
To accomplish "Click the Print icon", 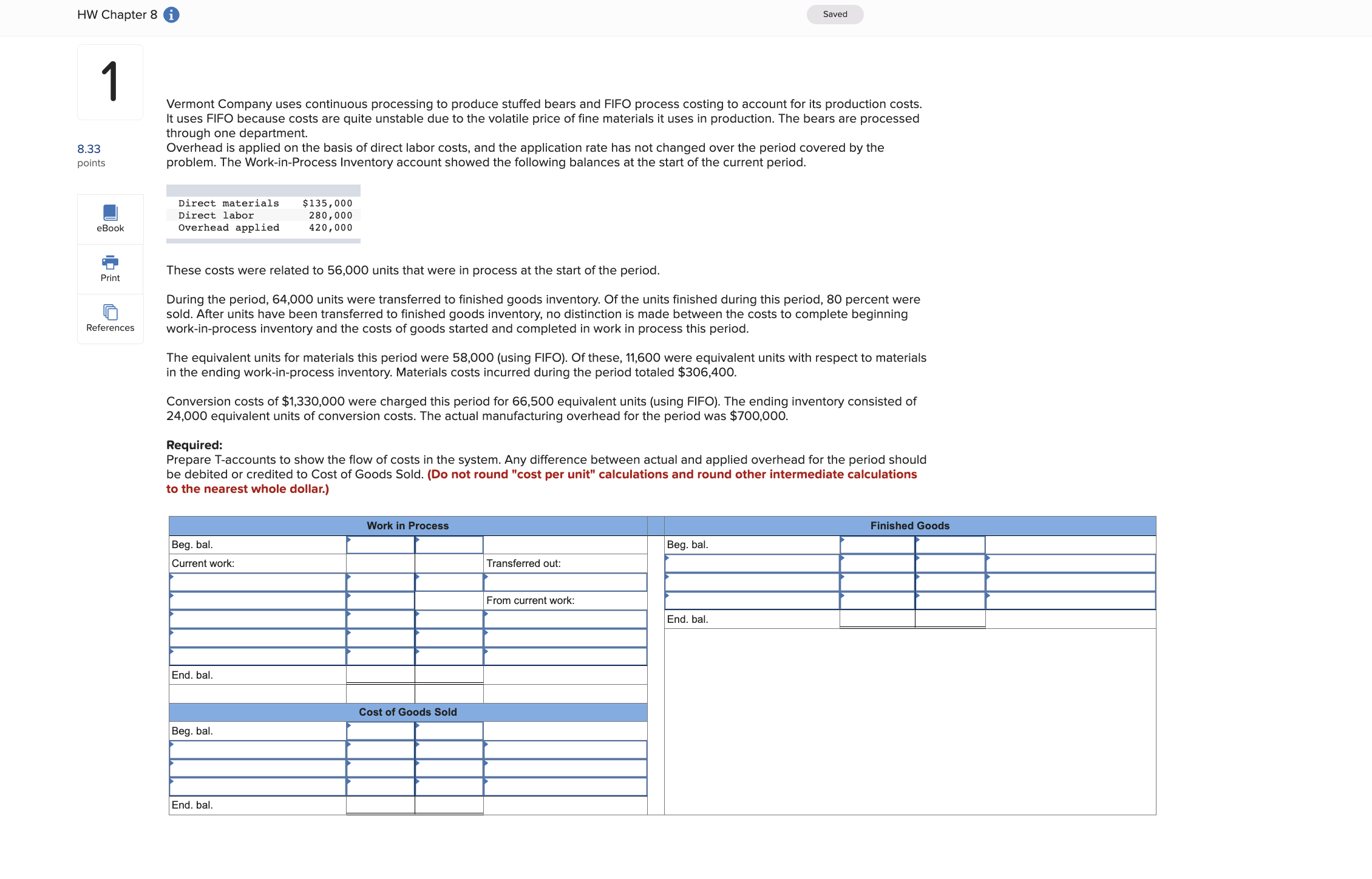I will [x=110, y=268].
